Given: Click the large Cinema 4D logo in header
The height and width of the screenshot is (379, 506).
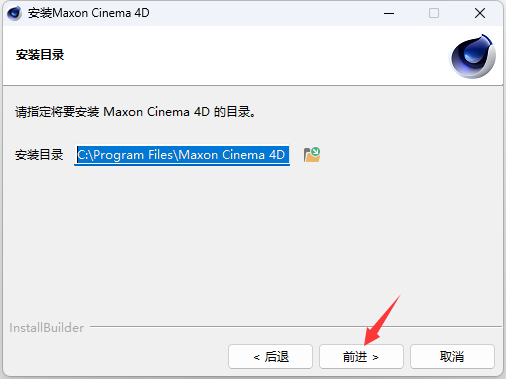Looking at the screenshot, I should [x=473, y=56].
